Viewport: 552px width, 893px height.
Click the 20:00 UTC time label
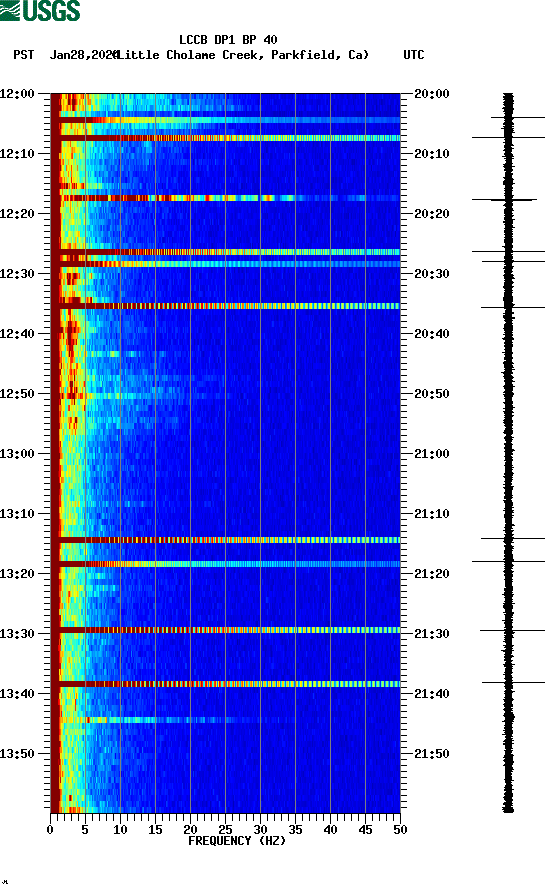coord(432,93)
